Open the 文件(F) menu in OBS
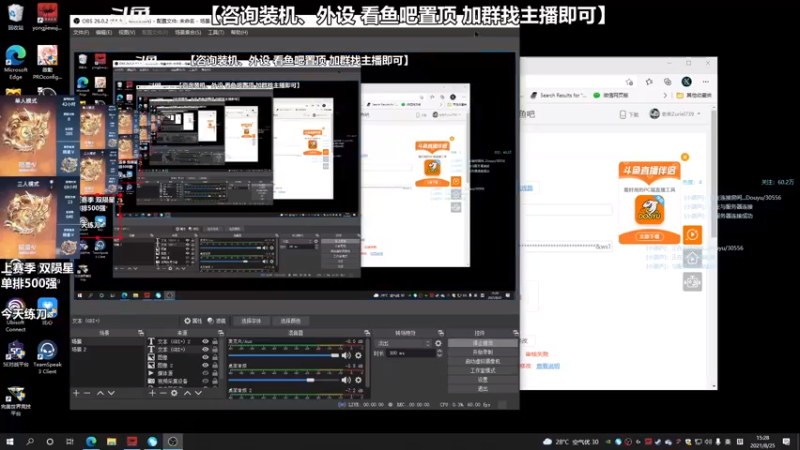 click(x=81, y=32)
